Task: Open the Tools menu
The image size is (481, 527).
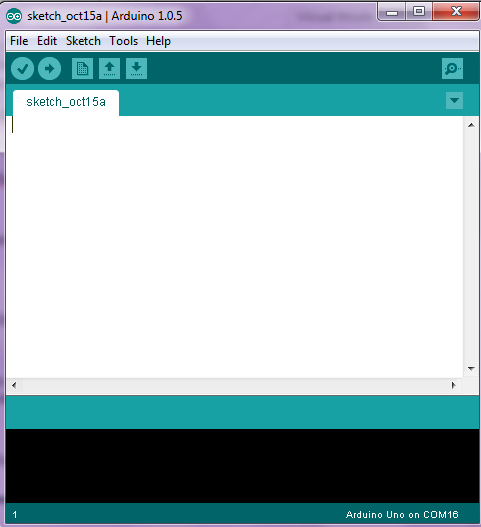Action: click(x=123, y=41)
